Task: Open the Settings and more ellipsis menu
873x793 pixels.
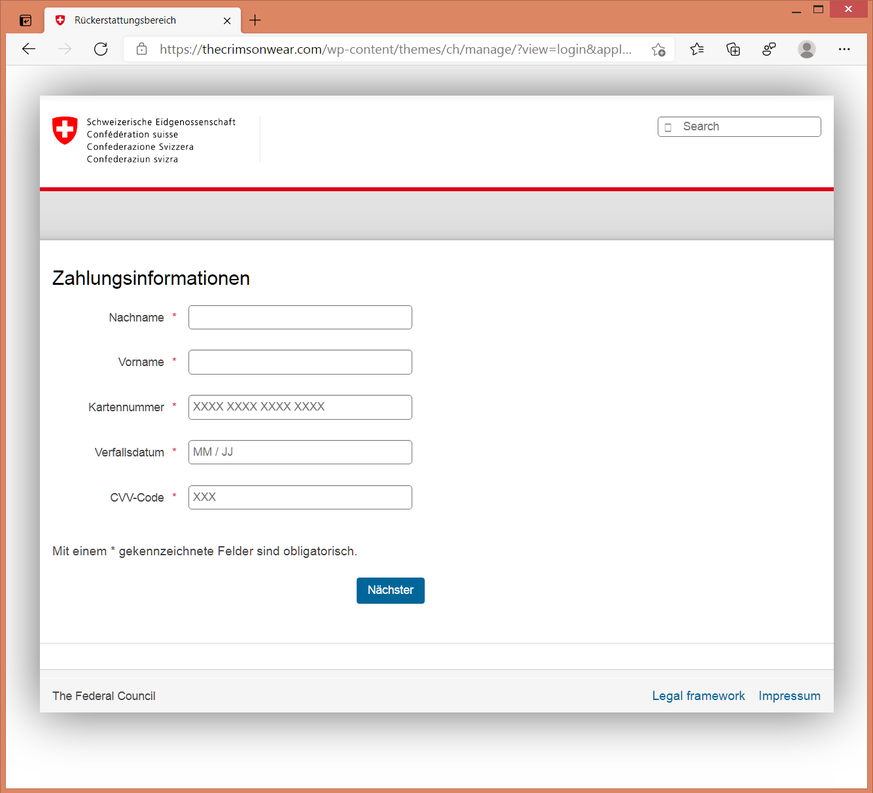Action: tap(844, 49)
